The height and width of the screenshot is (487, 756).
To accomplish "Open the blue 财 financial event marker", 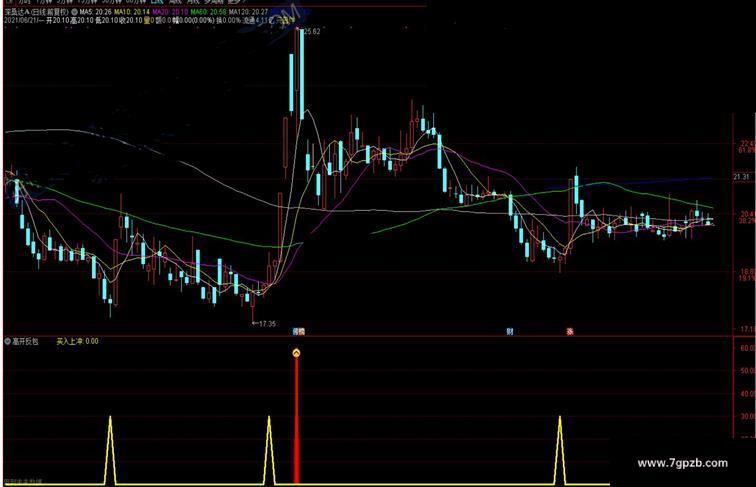I will click(510, 331).
